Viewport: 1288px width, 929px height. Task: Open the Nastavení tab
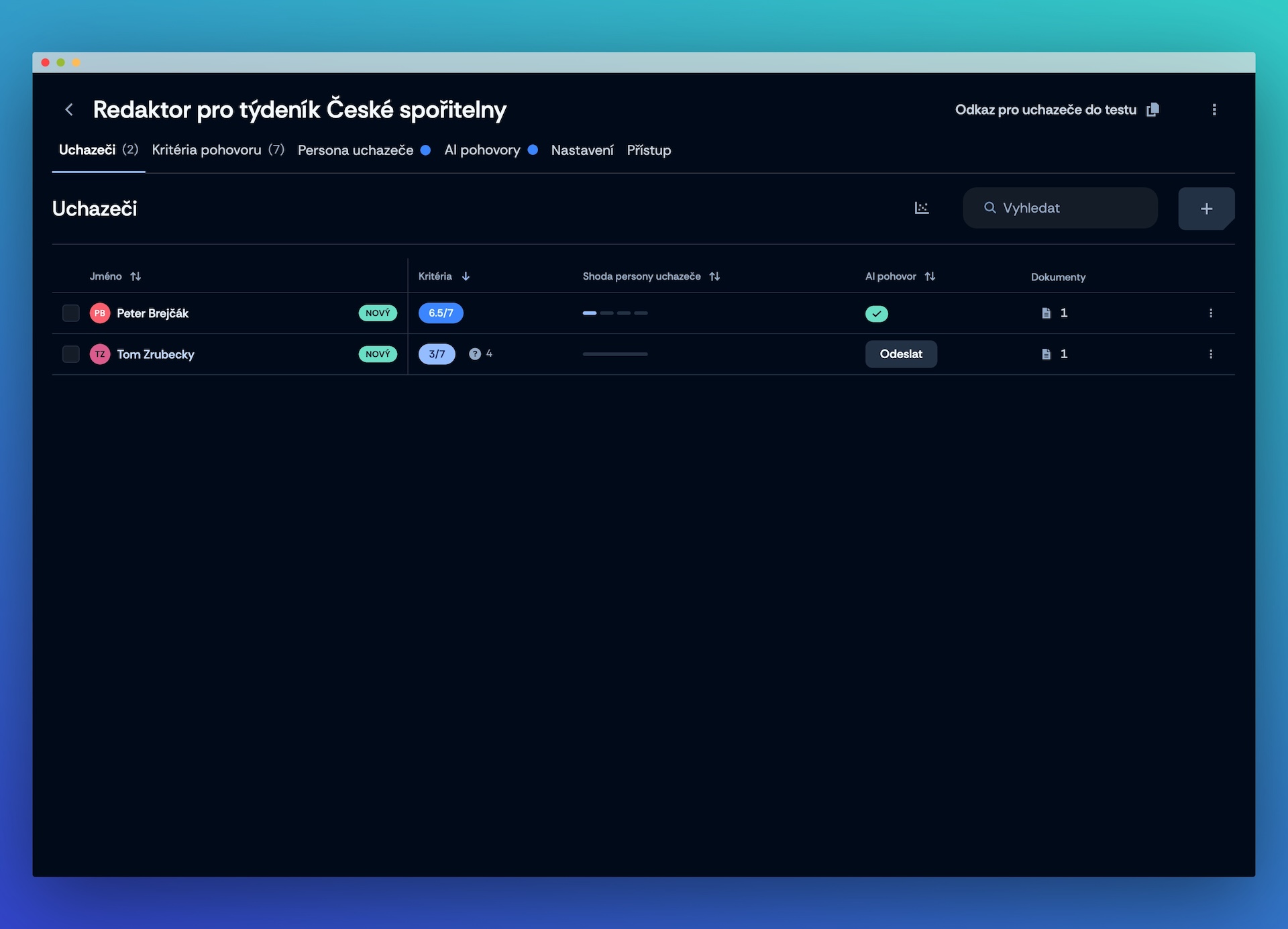coord(582,150)
